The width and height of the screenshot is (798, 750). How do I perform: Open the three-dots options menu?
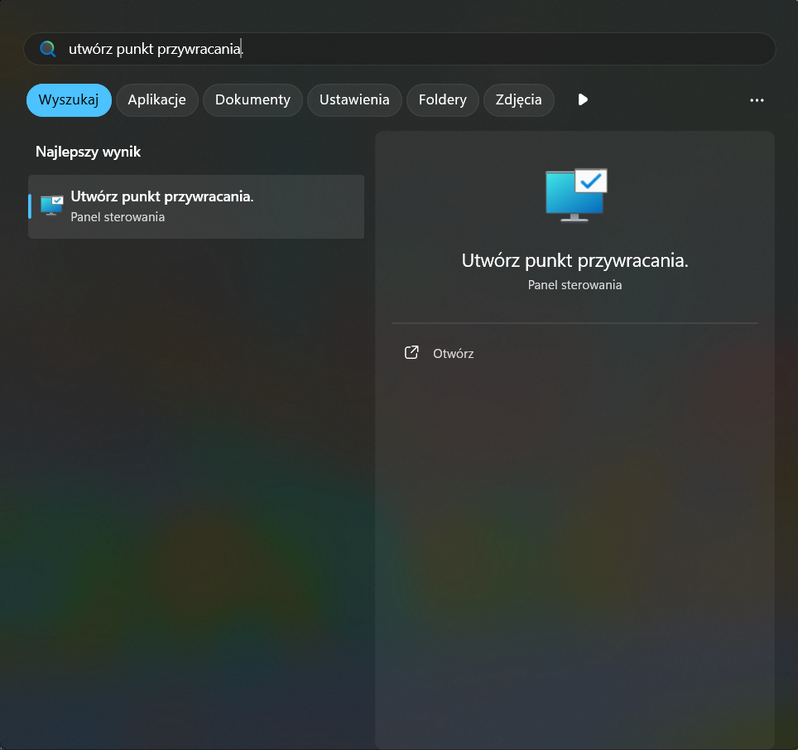click(x=757, y=100)
